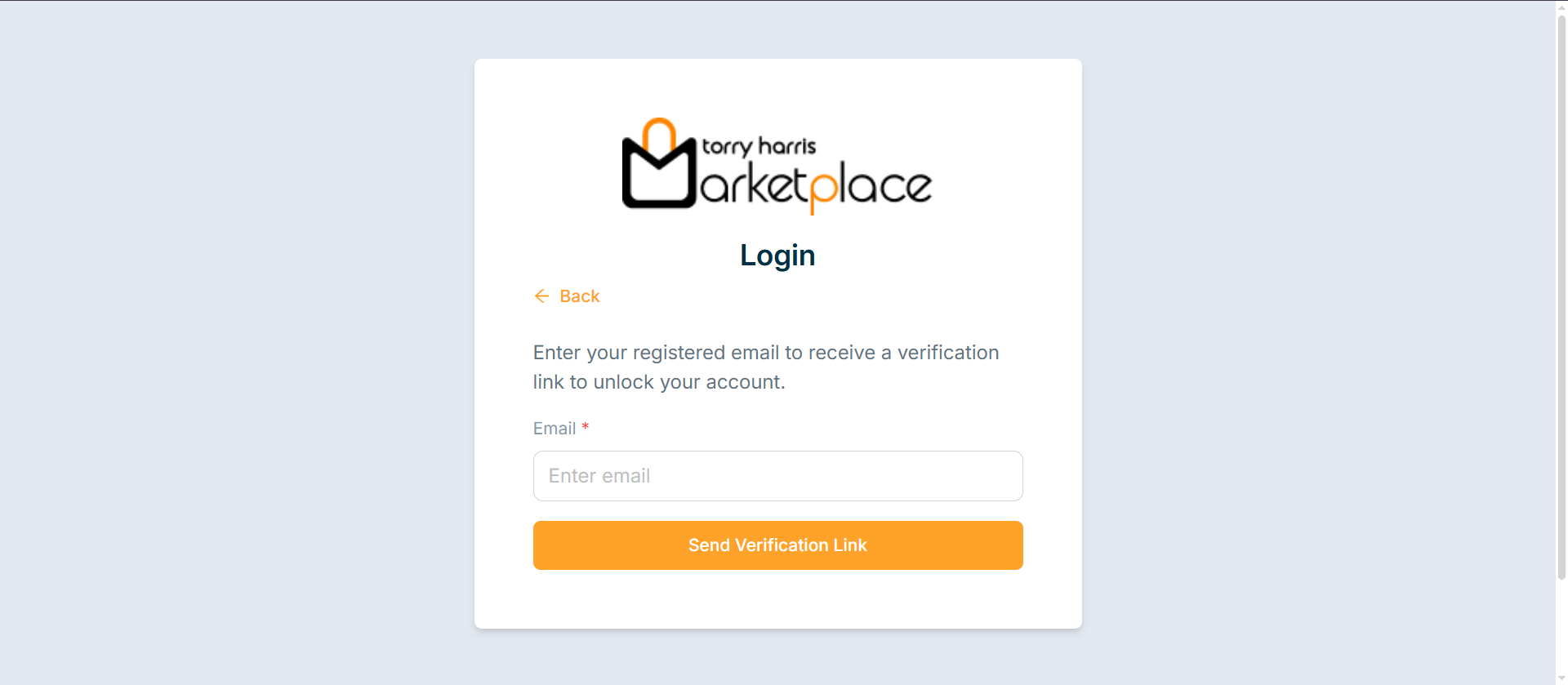Click the Login heading

pyautogui.click(x=777, y=256)
